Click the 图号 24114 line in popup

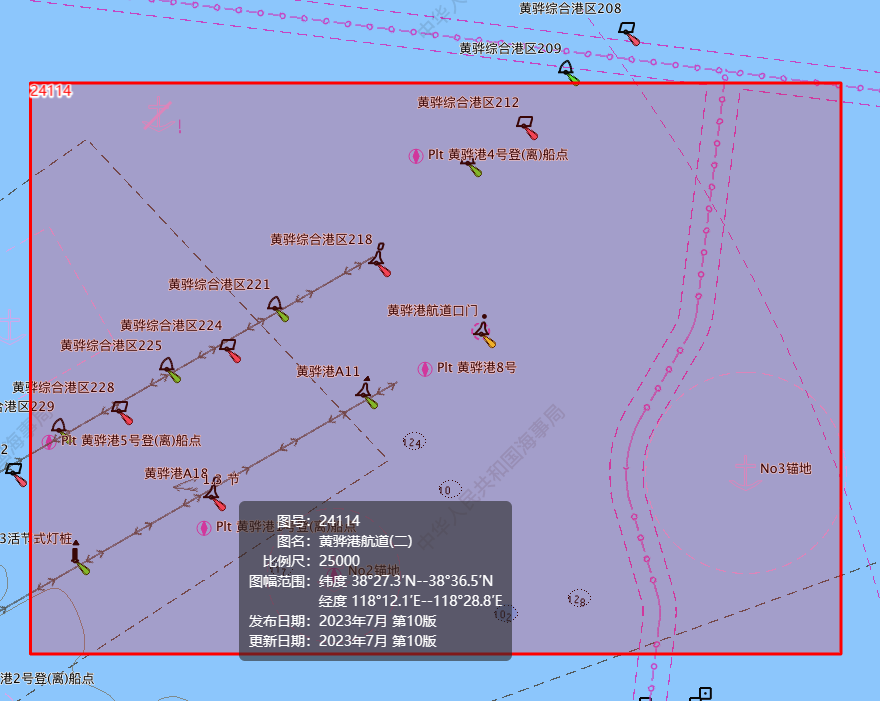318,521
